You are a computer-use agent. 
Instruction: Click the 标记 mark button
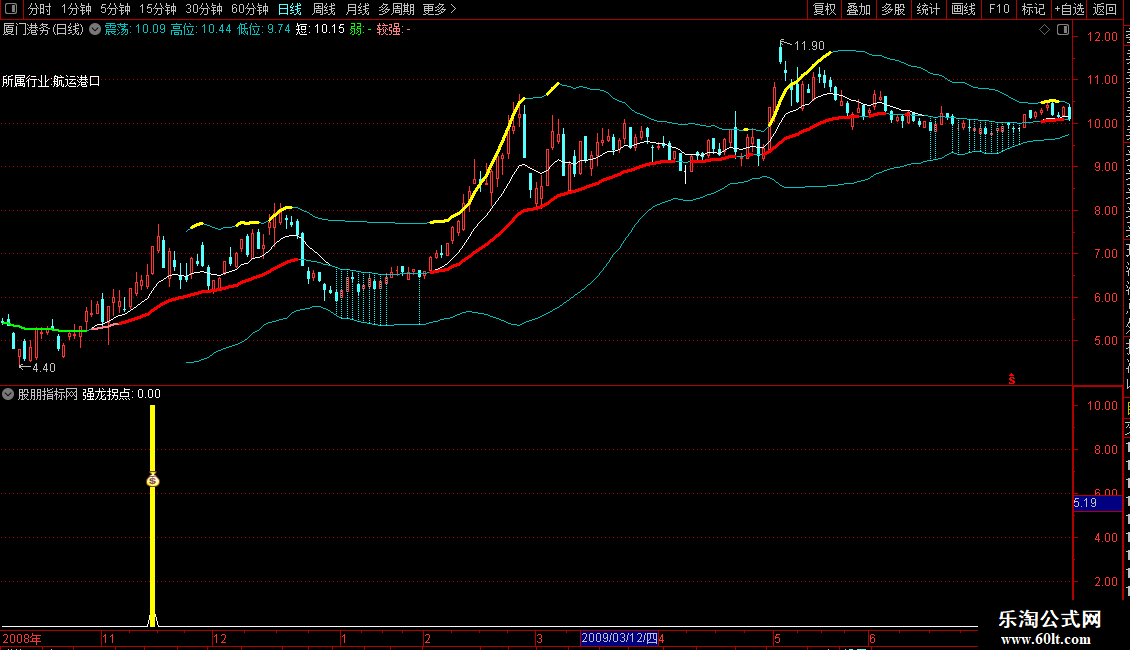click(1033, 9)
